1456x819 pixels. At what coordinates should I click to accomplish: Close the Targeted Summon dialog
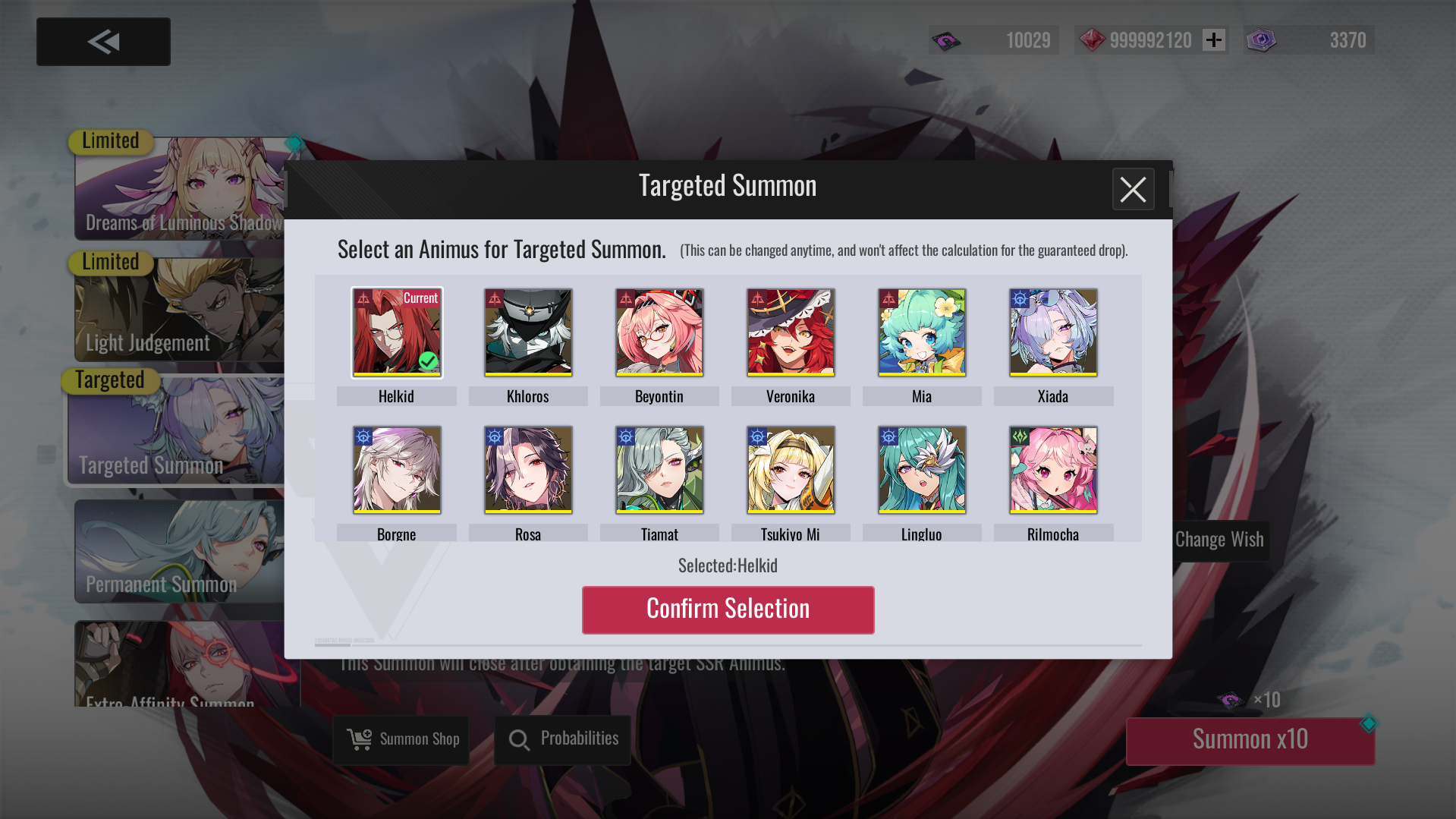tap(1133, 189)
